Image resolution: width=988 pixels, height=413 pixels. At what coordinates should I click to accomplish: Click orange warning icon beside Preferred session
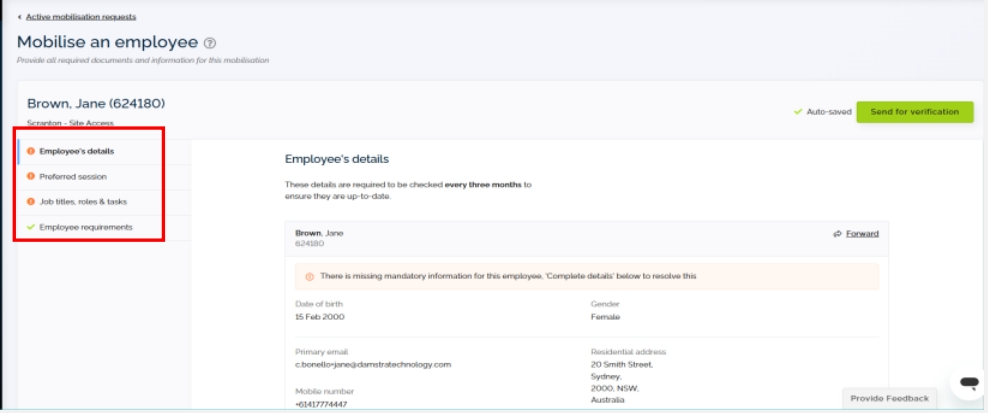[x=31, y=177]
